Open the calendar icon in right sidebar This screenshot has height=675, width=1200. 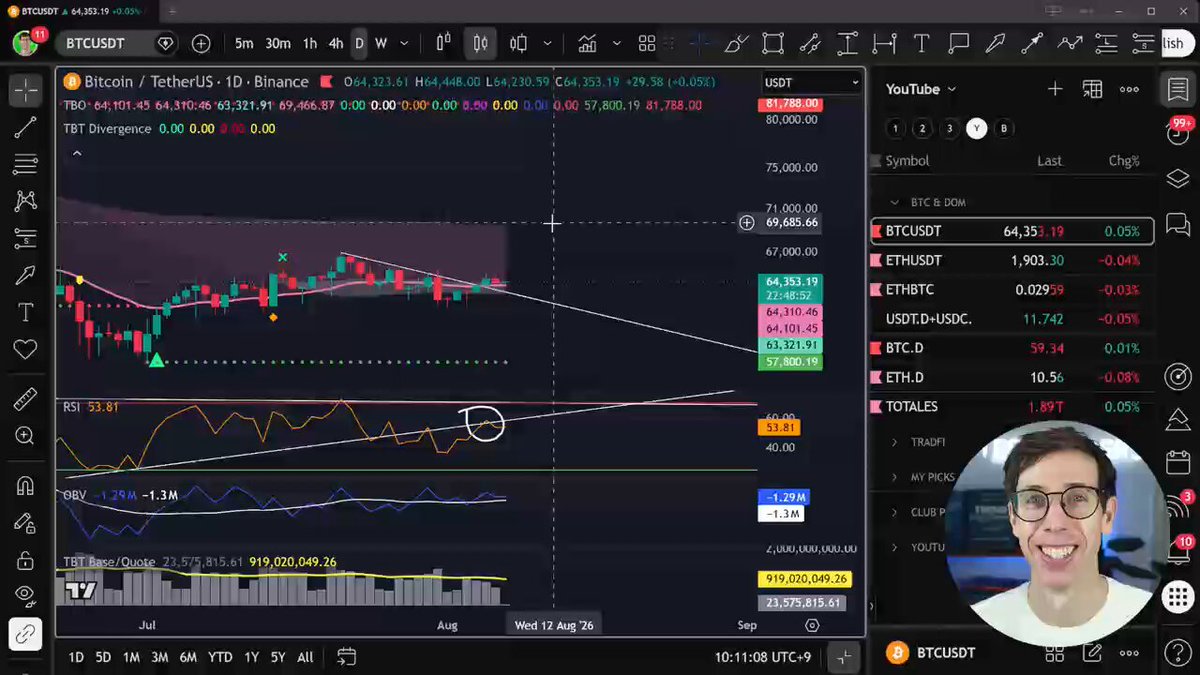(x=1177, y=464)
